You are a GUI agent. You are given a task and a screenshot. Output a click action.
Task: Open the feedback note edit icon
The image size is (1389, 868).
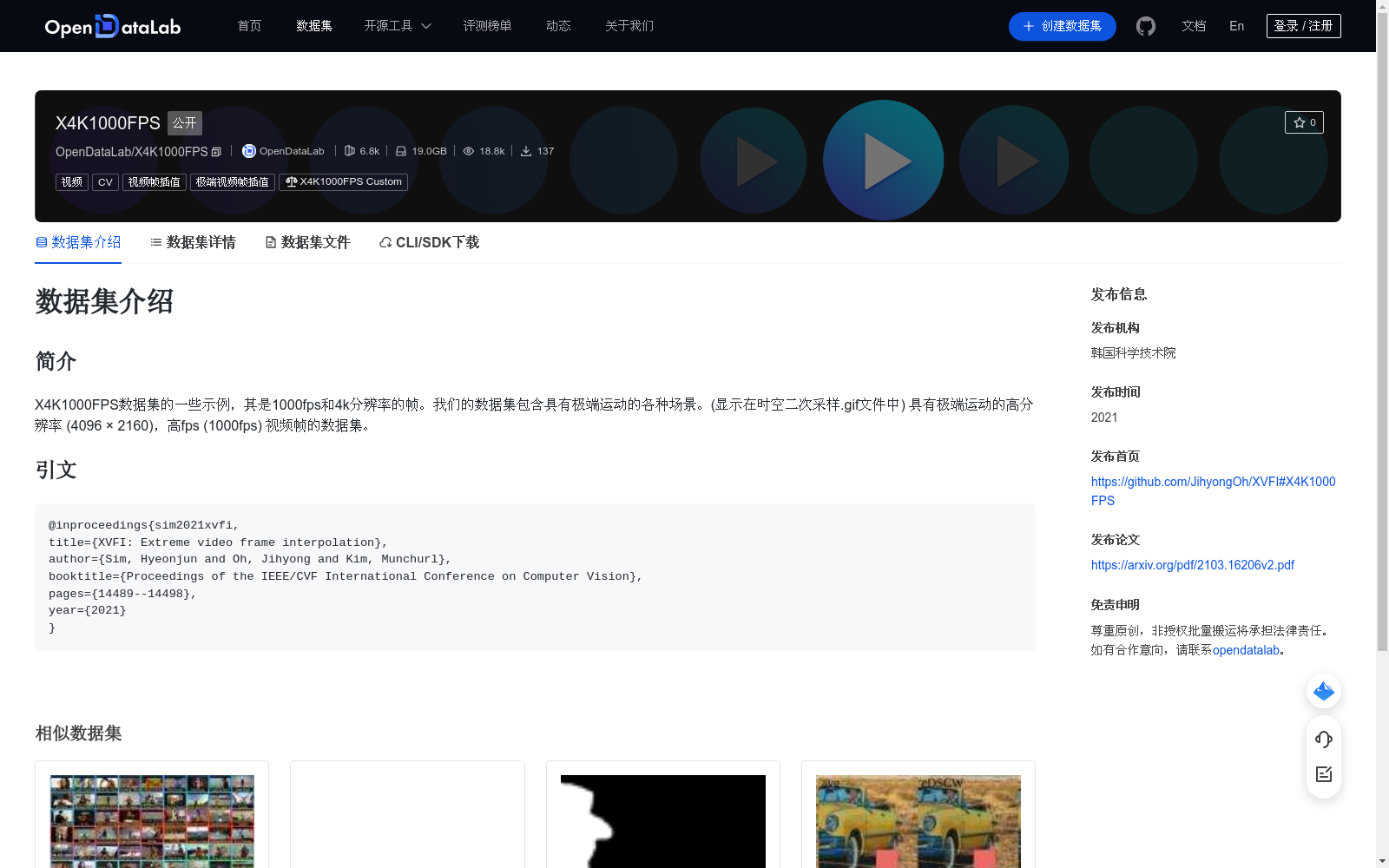tap(1324, 774)
